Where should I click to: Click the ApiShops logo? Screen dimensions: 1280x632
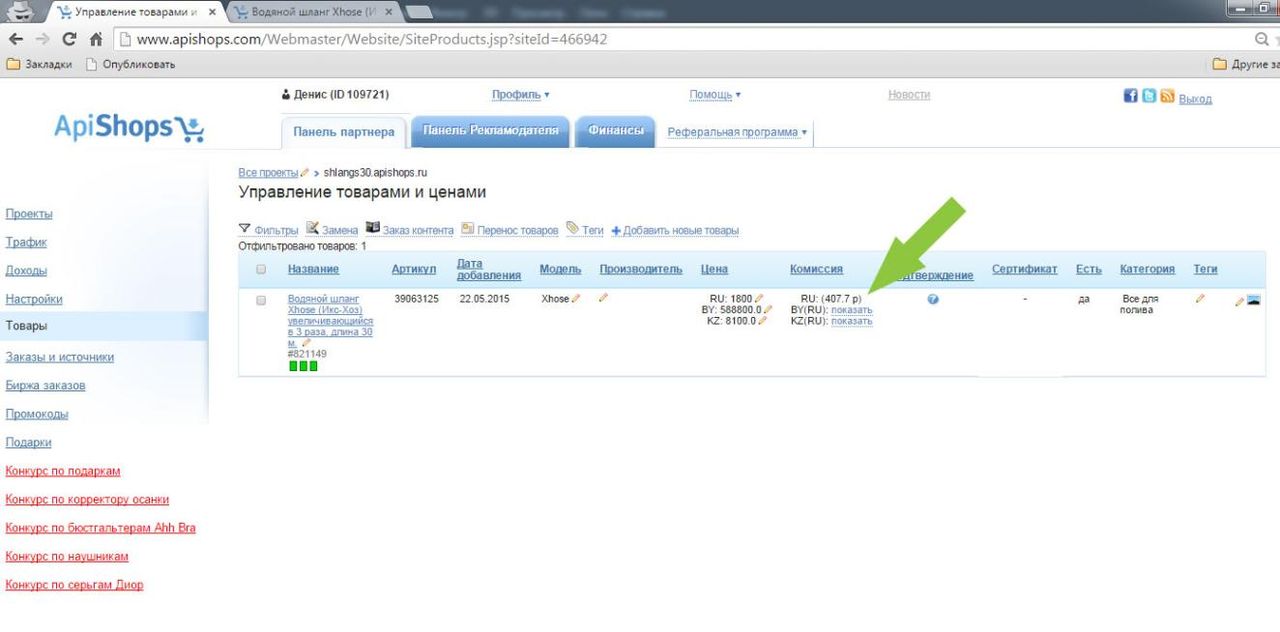pos(128,127)
